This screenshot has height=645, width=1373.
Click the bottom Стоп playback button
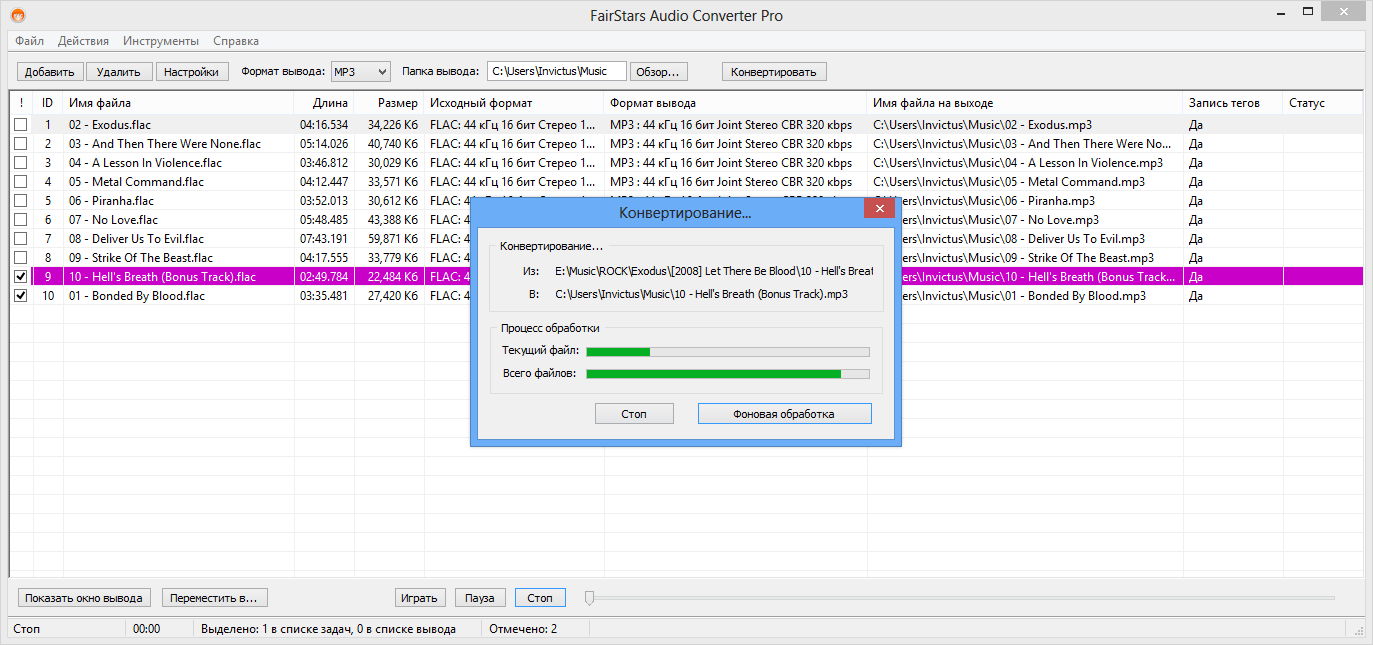(x=540, y=598)
